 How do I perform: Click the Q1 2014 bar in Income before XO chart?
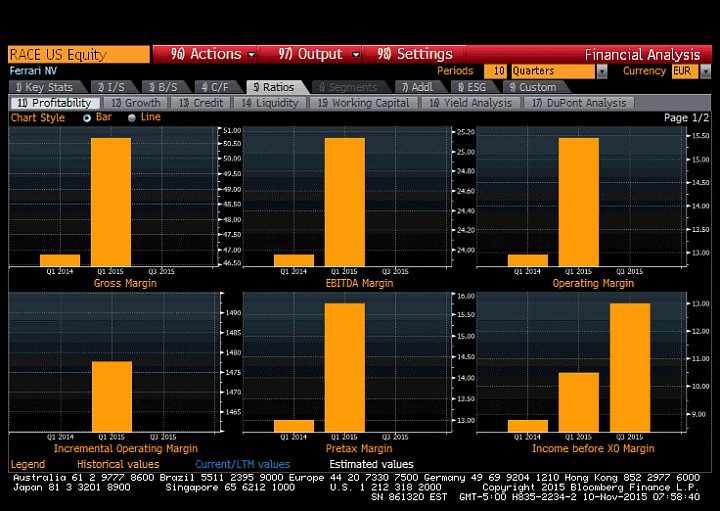[528, 426]
